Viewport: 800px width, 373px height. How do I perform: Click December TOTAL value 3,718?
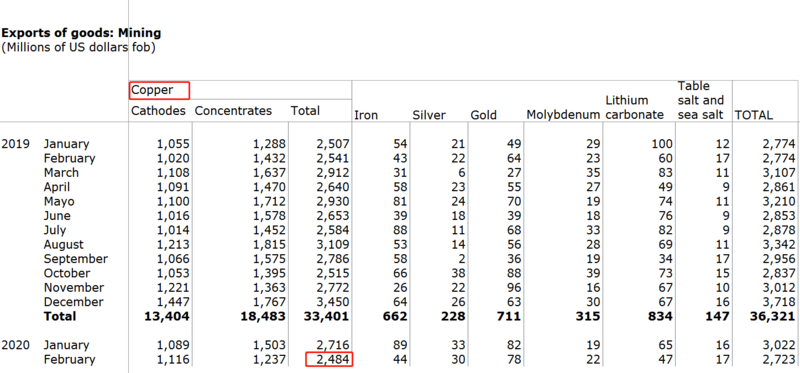[779, 302]
